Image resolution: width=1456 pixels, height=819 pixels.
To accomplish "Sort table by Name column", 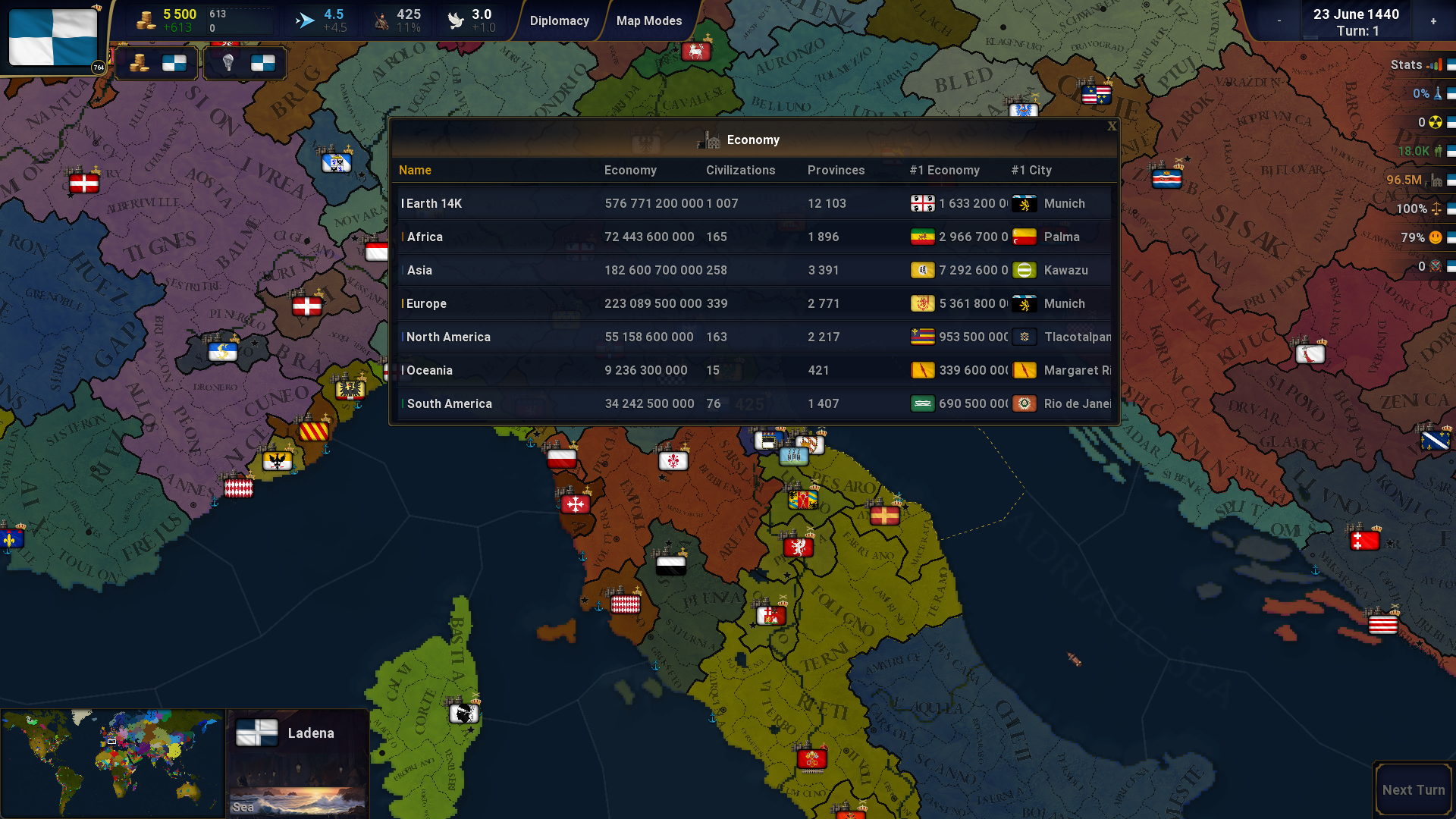I will [x=415, y=170].
